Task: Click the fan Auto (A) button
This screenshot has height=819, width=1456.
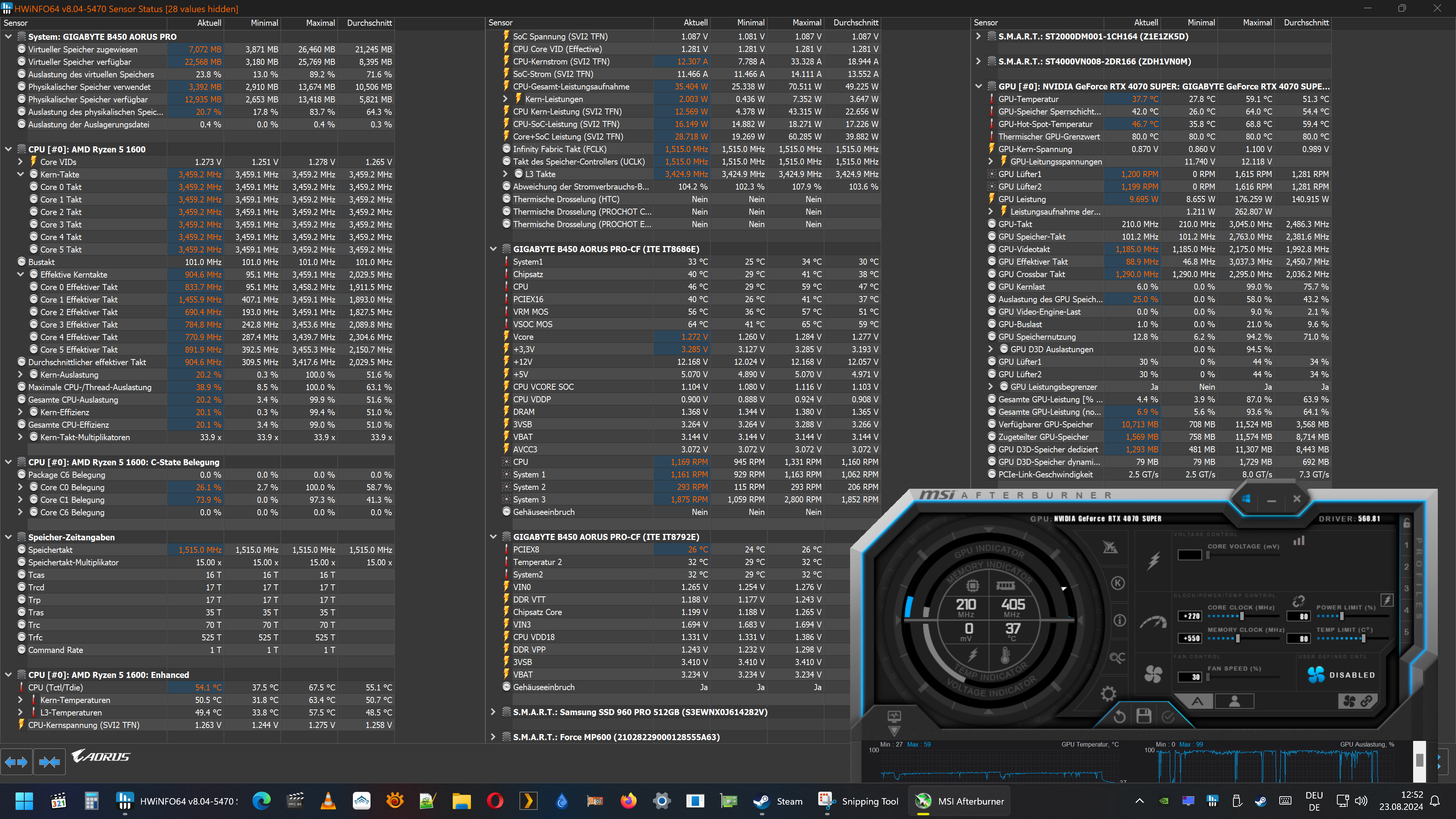Action: coord(1197,701)
